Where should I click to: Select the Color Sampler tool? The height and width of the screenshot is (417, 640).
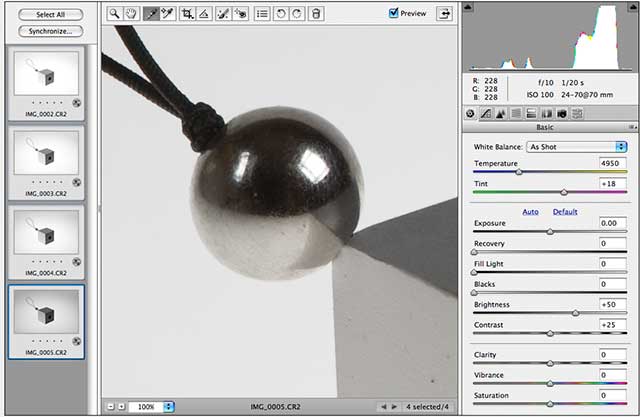tap(167, 14)
